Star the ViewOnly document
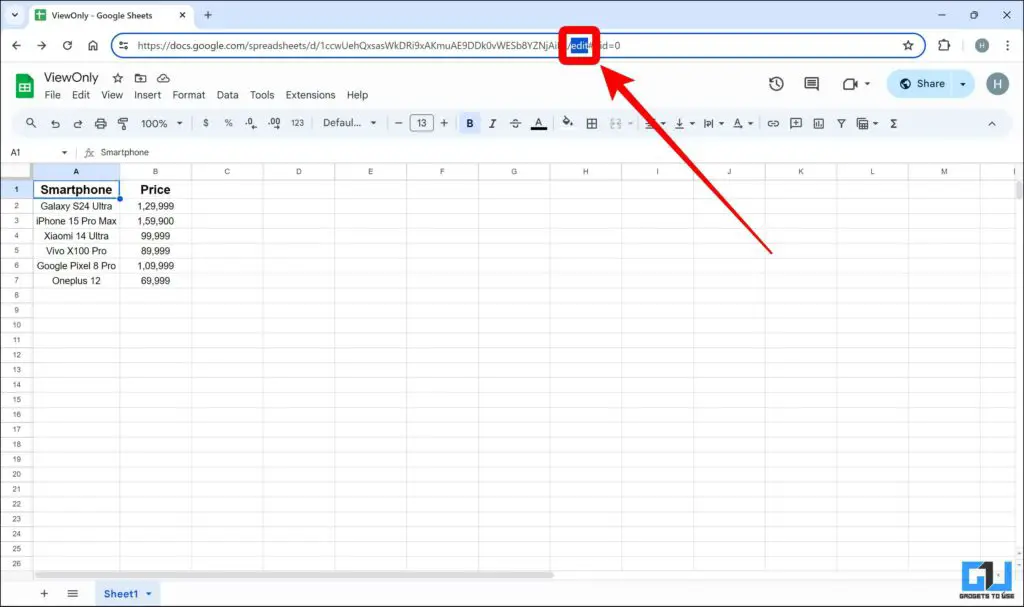 (x=118, y=78)
